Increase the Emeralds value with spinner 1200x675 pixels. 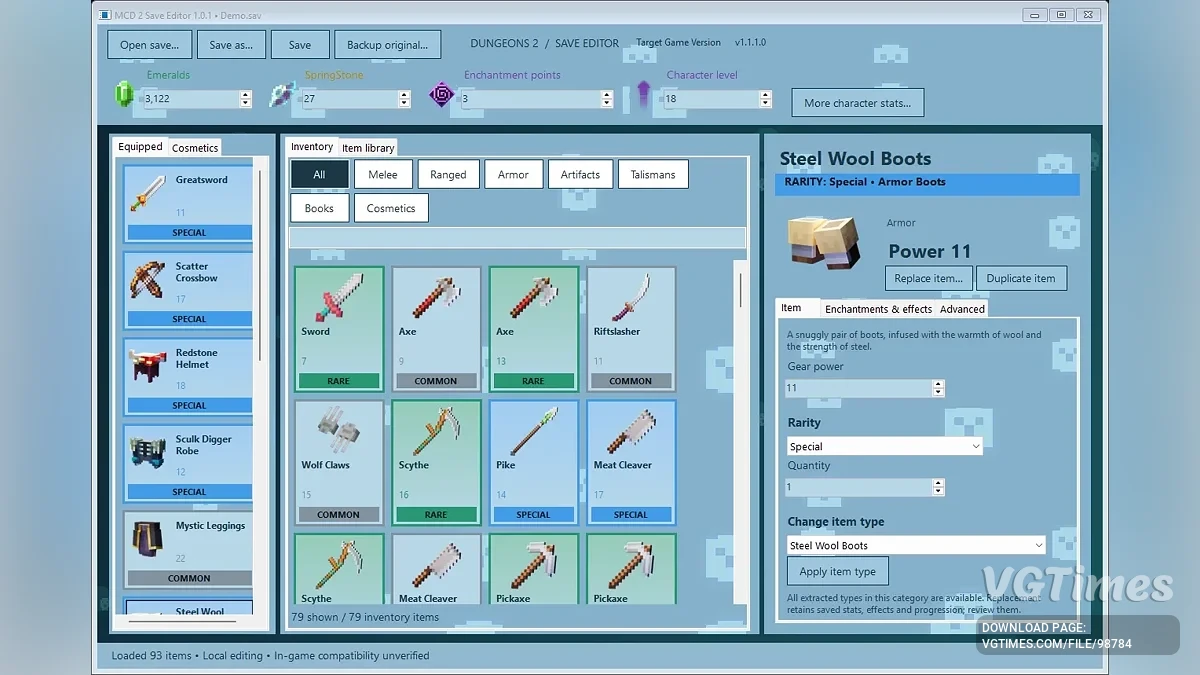pos(246,95)
